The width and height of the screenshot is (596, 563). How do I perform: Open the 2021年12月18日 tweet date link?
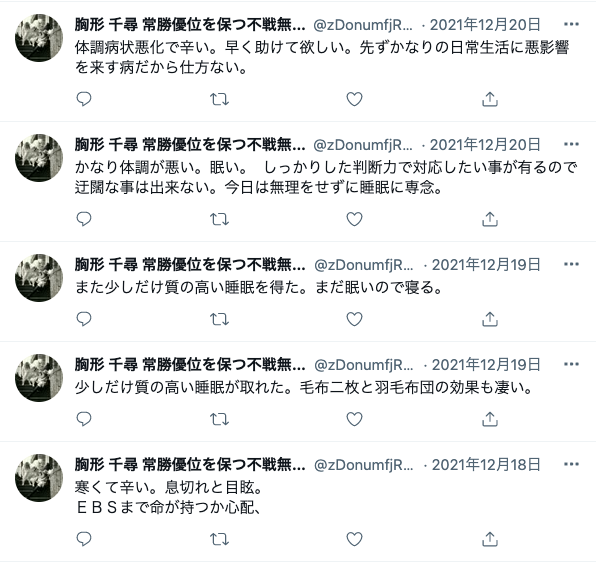point(486,465)
